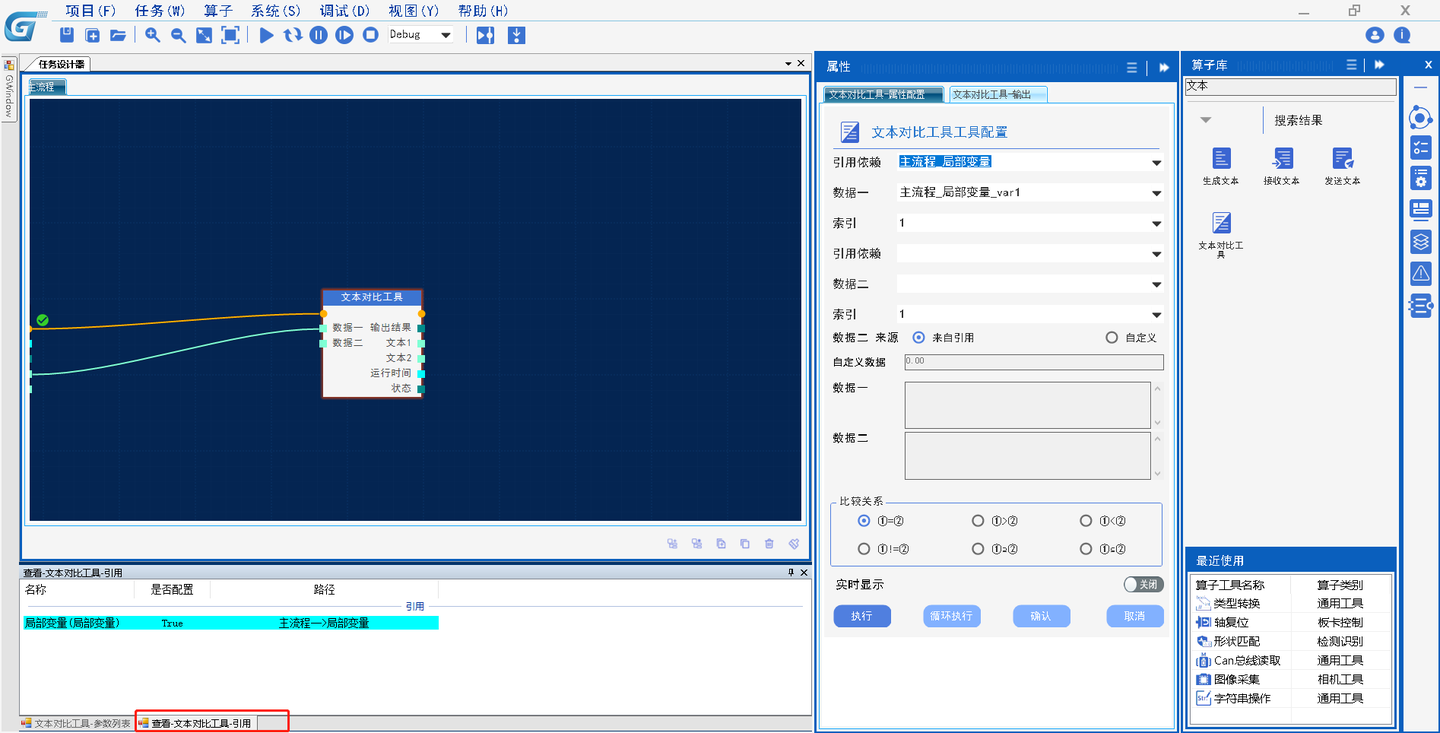Expand 属性 panel with double-arrow icon
Image resolution: width=1440 pixels, height=733 pixels.
1164,67
